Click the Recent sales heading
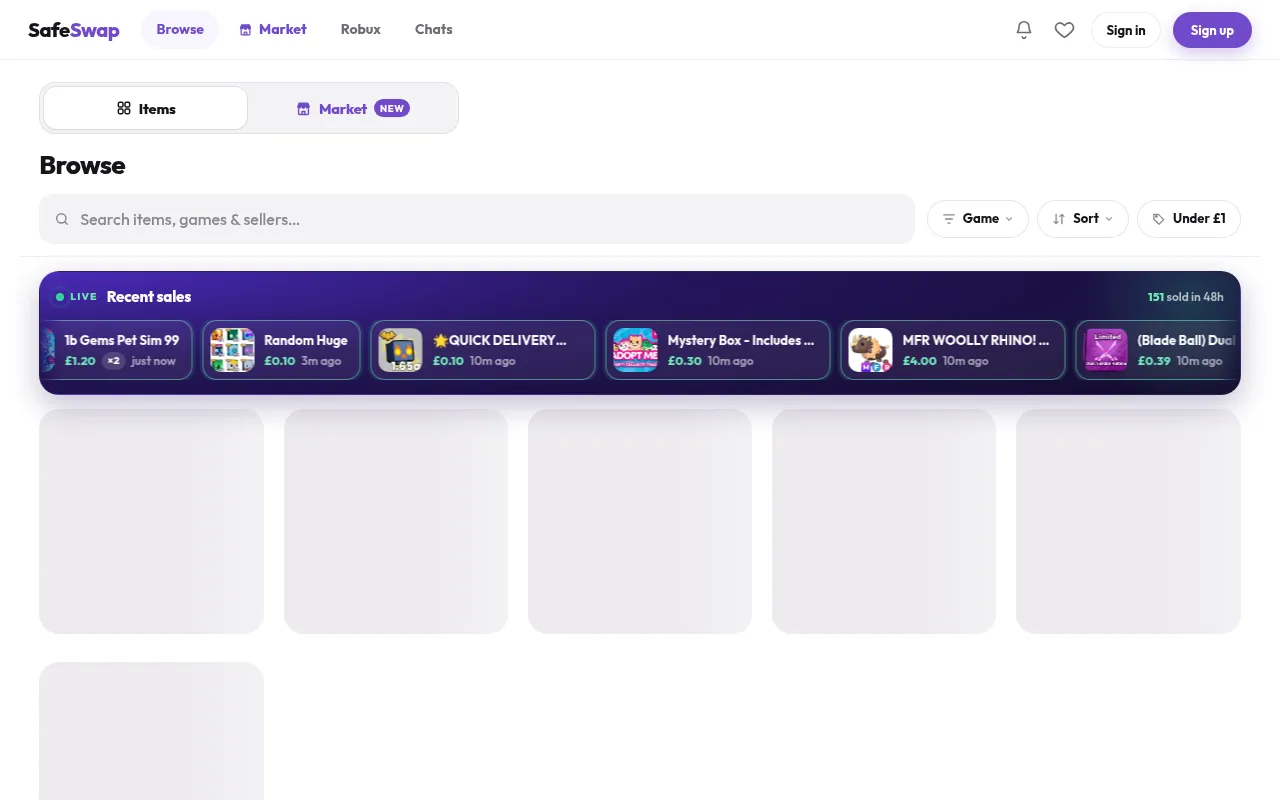 click(x=149, y=297)
